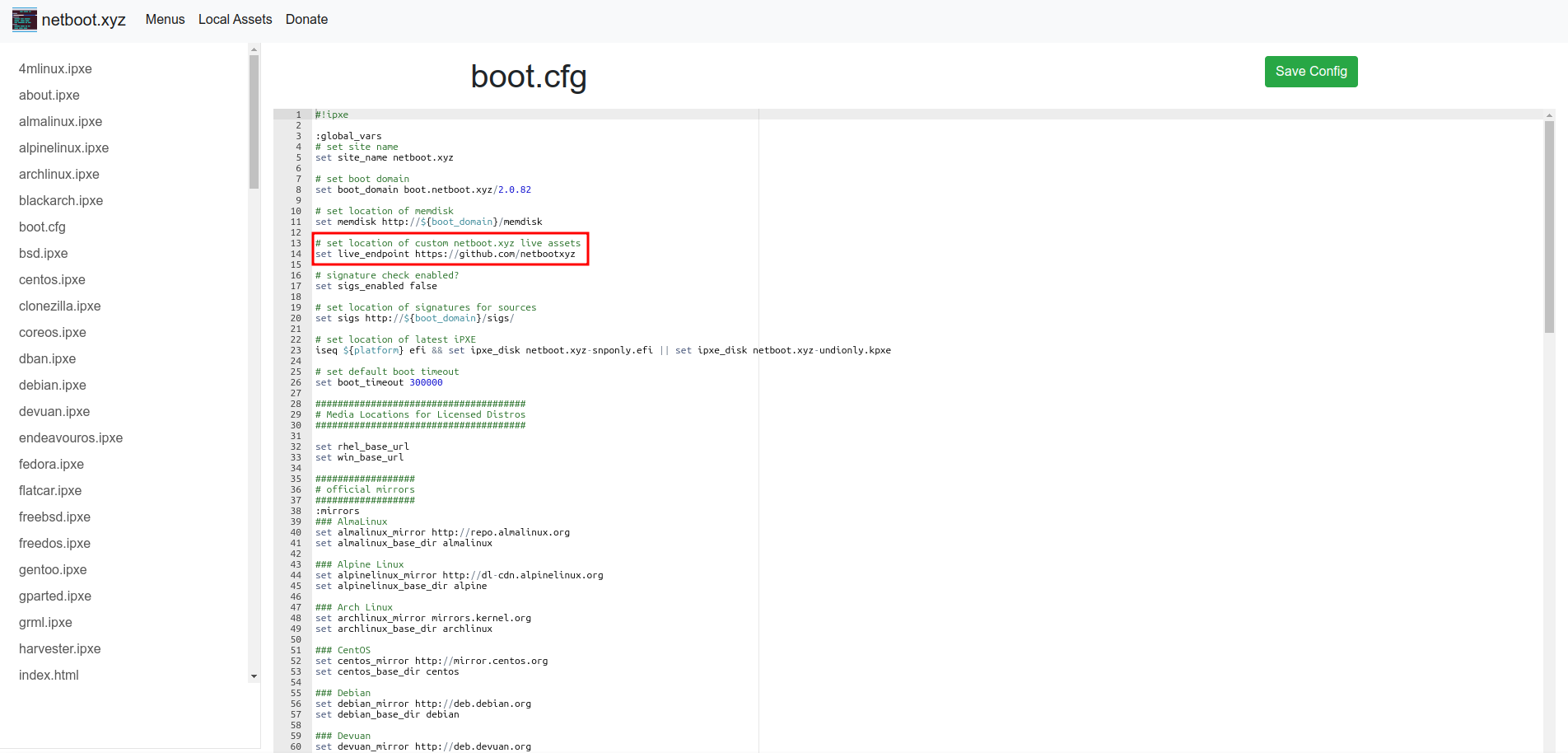Open index.html in the file list

[49, 675]
